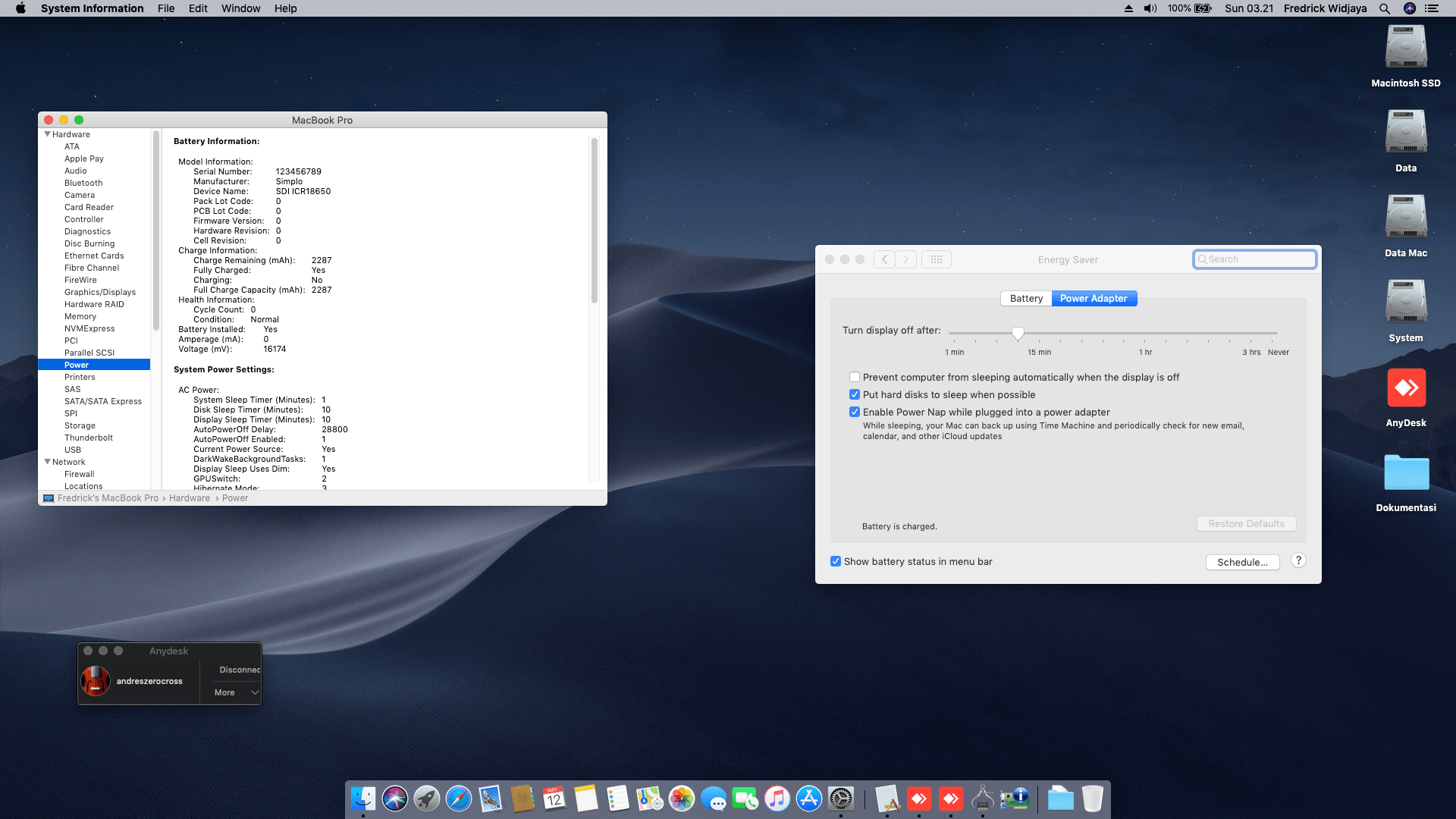Launch AnyDesk from the Dock
This screenshot has width=1456, height=819.
[919, 799]
